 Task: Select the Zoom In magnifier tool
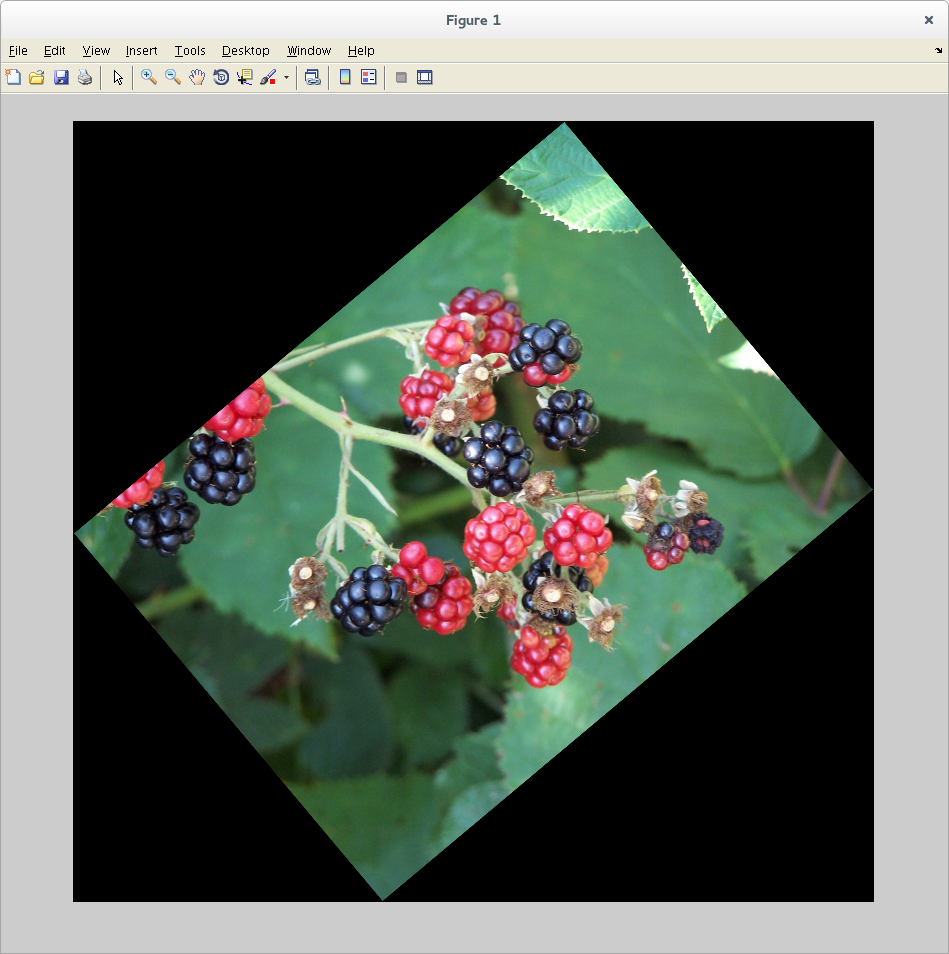149,77
